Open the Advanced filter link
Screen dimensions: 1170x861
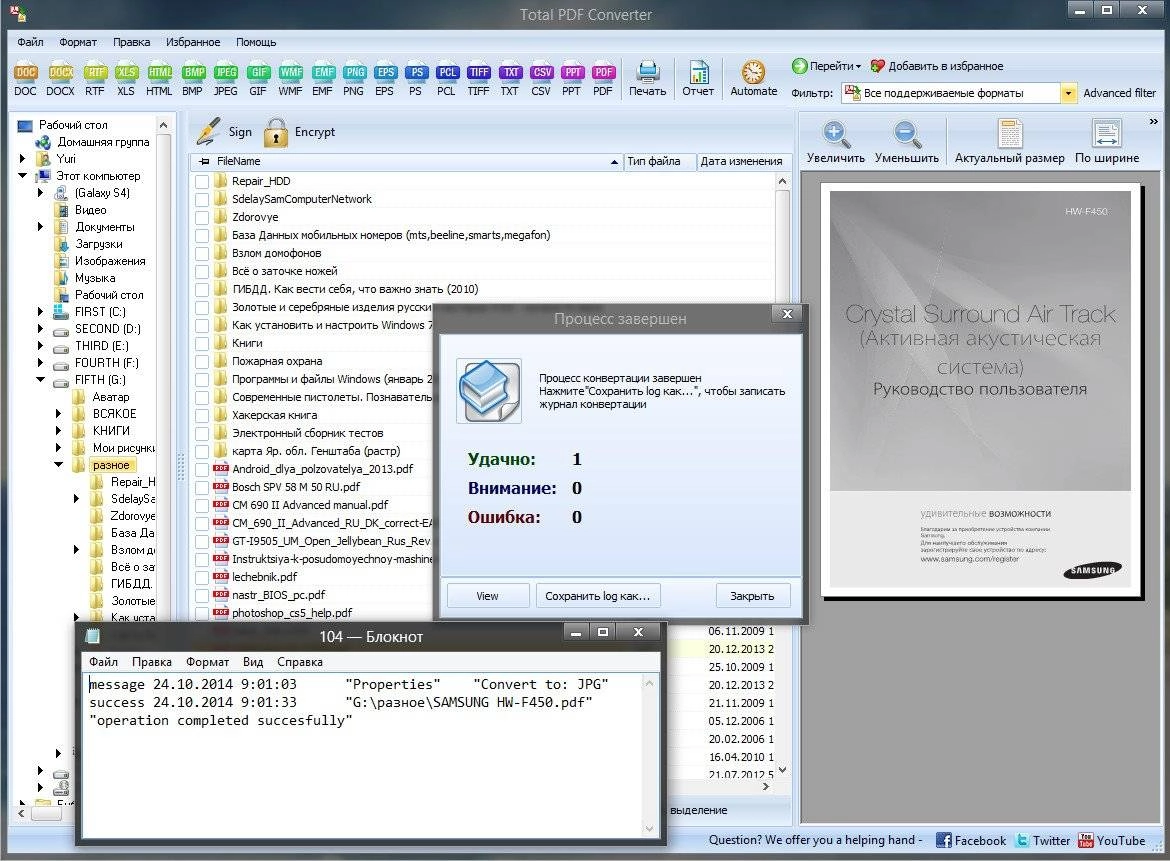(x=1119, y=93)
